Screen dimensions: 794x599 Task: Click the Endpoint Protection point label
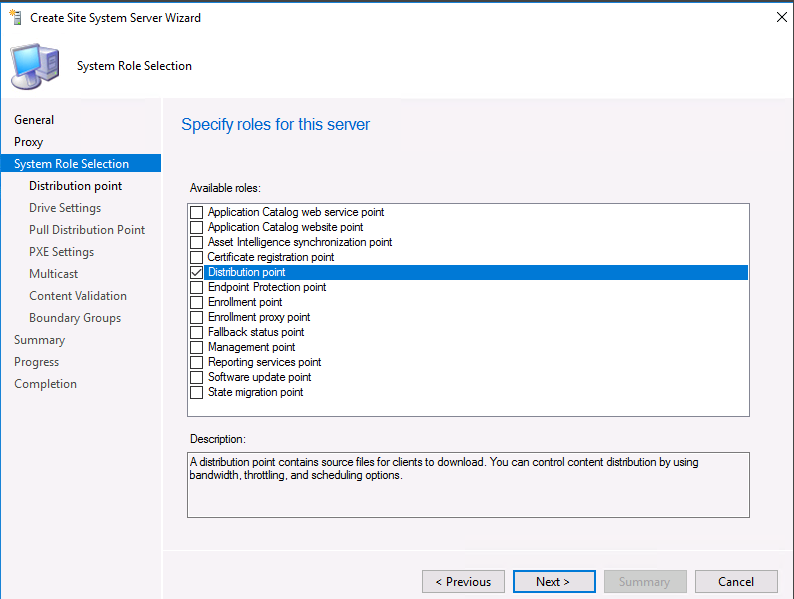pos(267,287)
